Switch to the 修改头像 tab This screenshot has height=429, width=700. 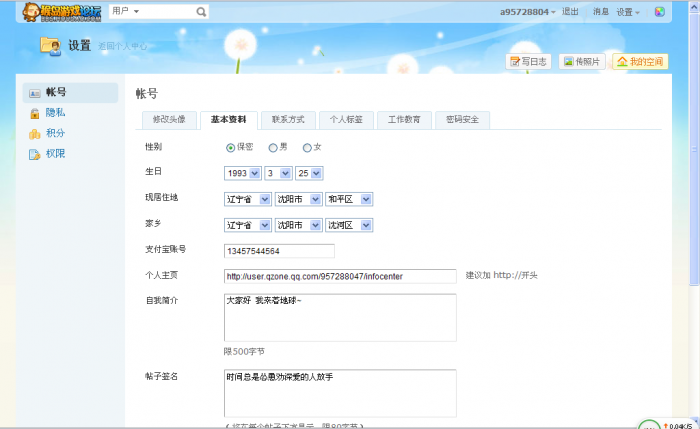coord(169,120)
